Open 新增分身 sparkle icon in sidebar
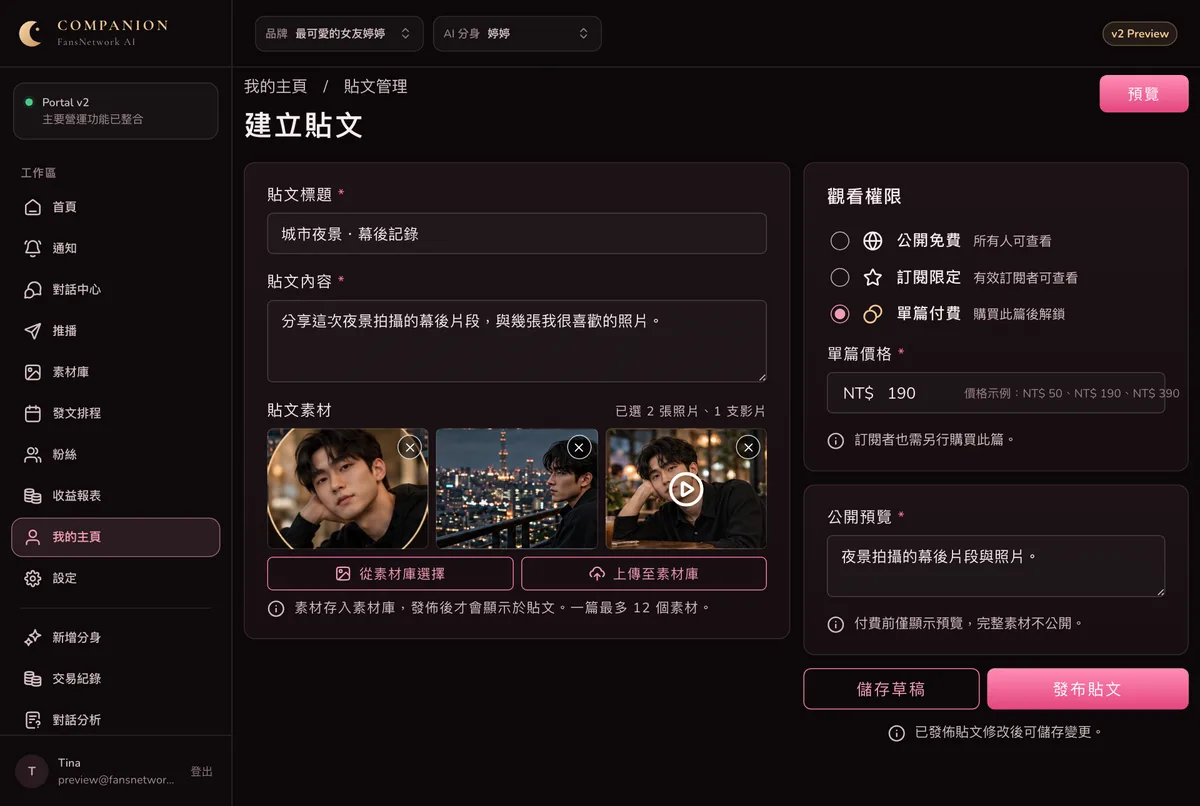The height and width of the screenshot is (806, 1200). [x=33, y=638]
